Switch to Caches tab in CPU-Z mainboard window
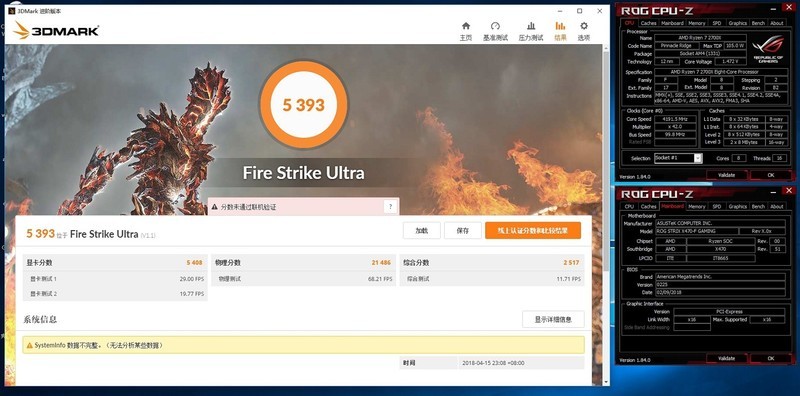800x396 pixels. coord(648,206)
